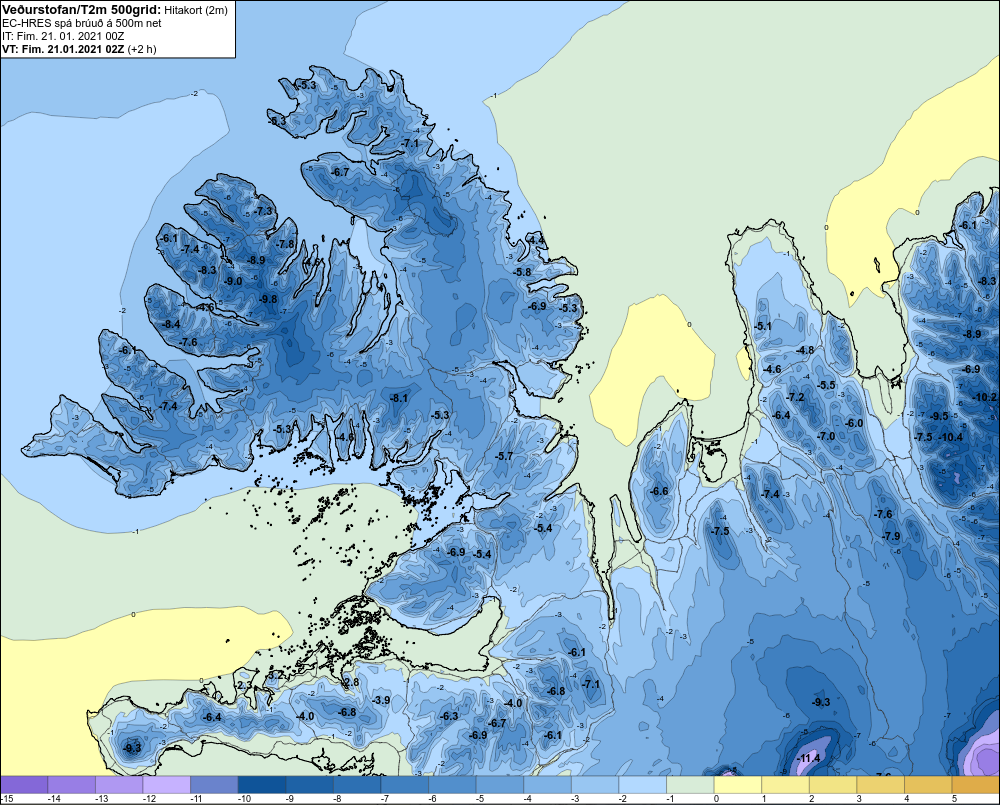
Task: Pick the yellow legend swatch labeled 2
Action: coord(833,785)
